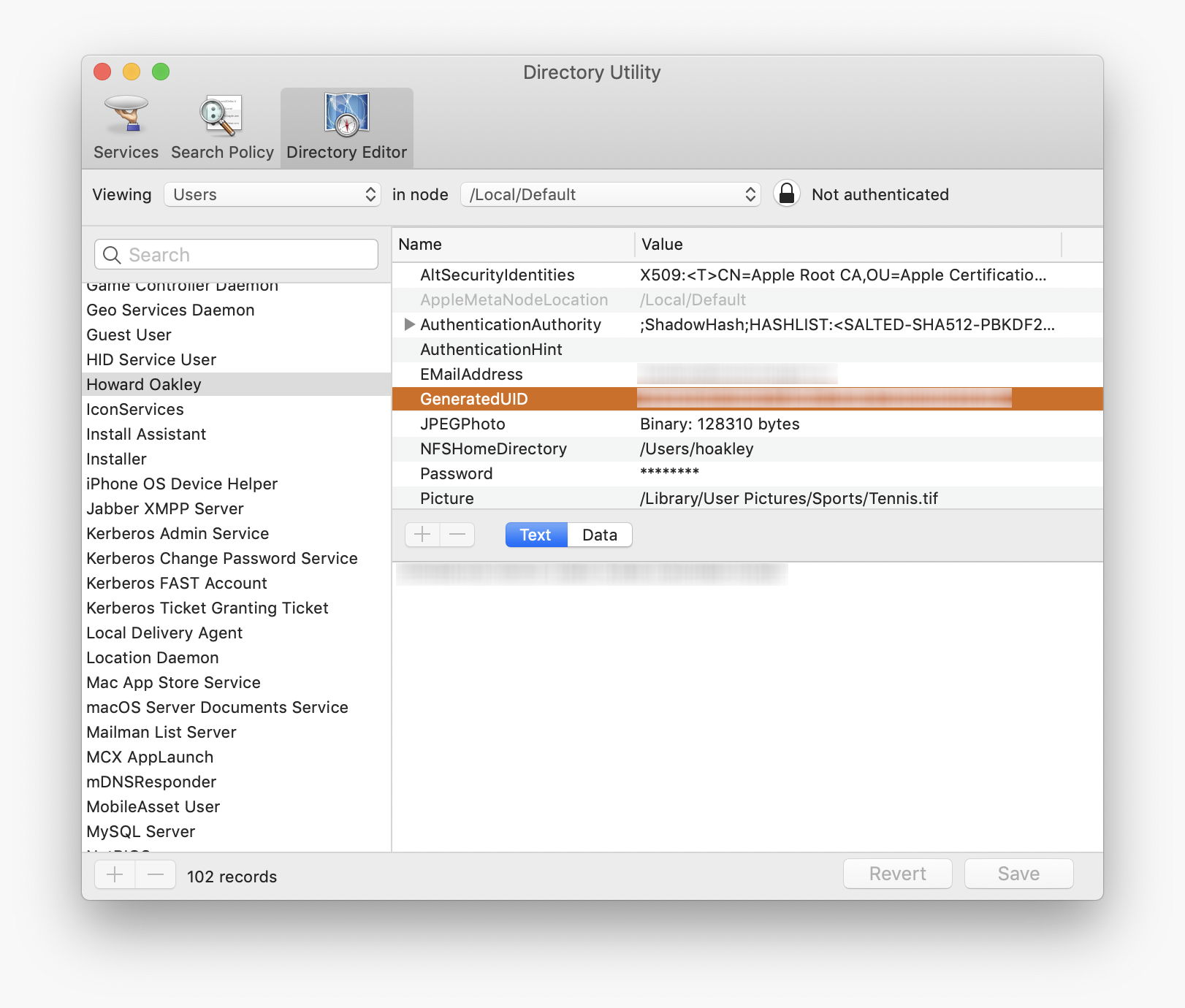Click the minus icon to remove attribute
Screen dimensions: 1185x1008
tap(457, 535)
